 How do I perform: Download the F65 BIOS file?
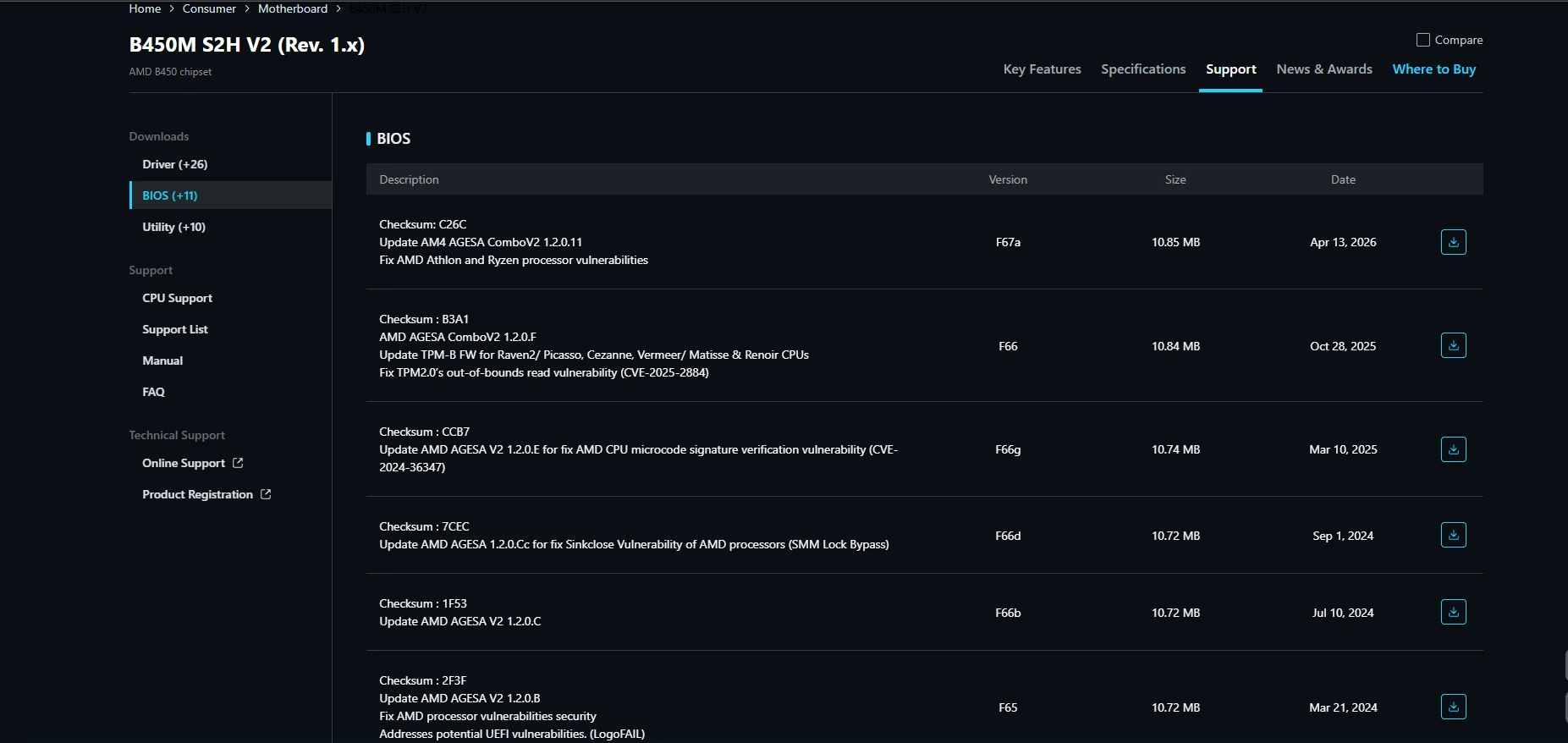pyautogui.click(x=1453, y=707)
